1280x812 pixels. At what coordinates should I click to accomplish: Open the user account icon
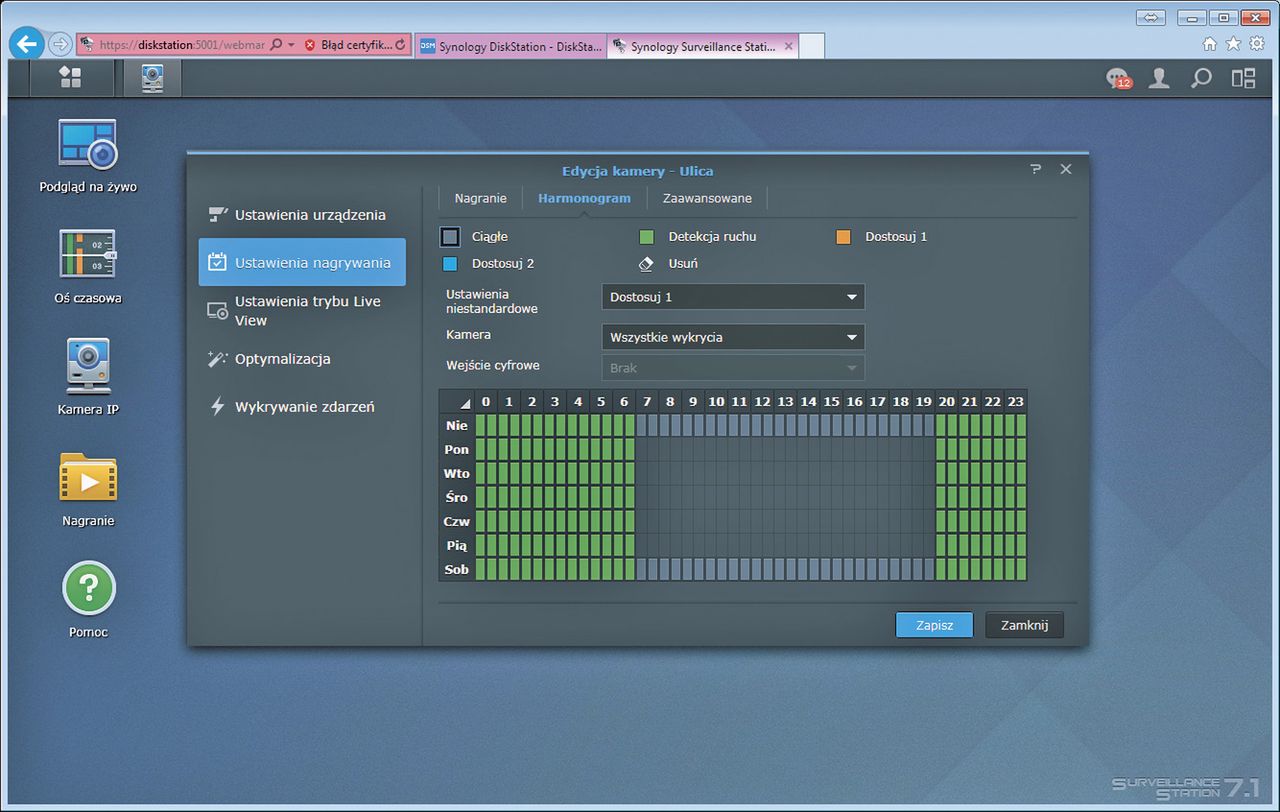(1159, 78)
